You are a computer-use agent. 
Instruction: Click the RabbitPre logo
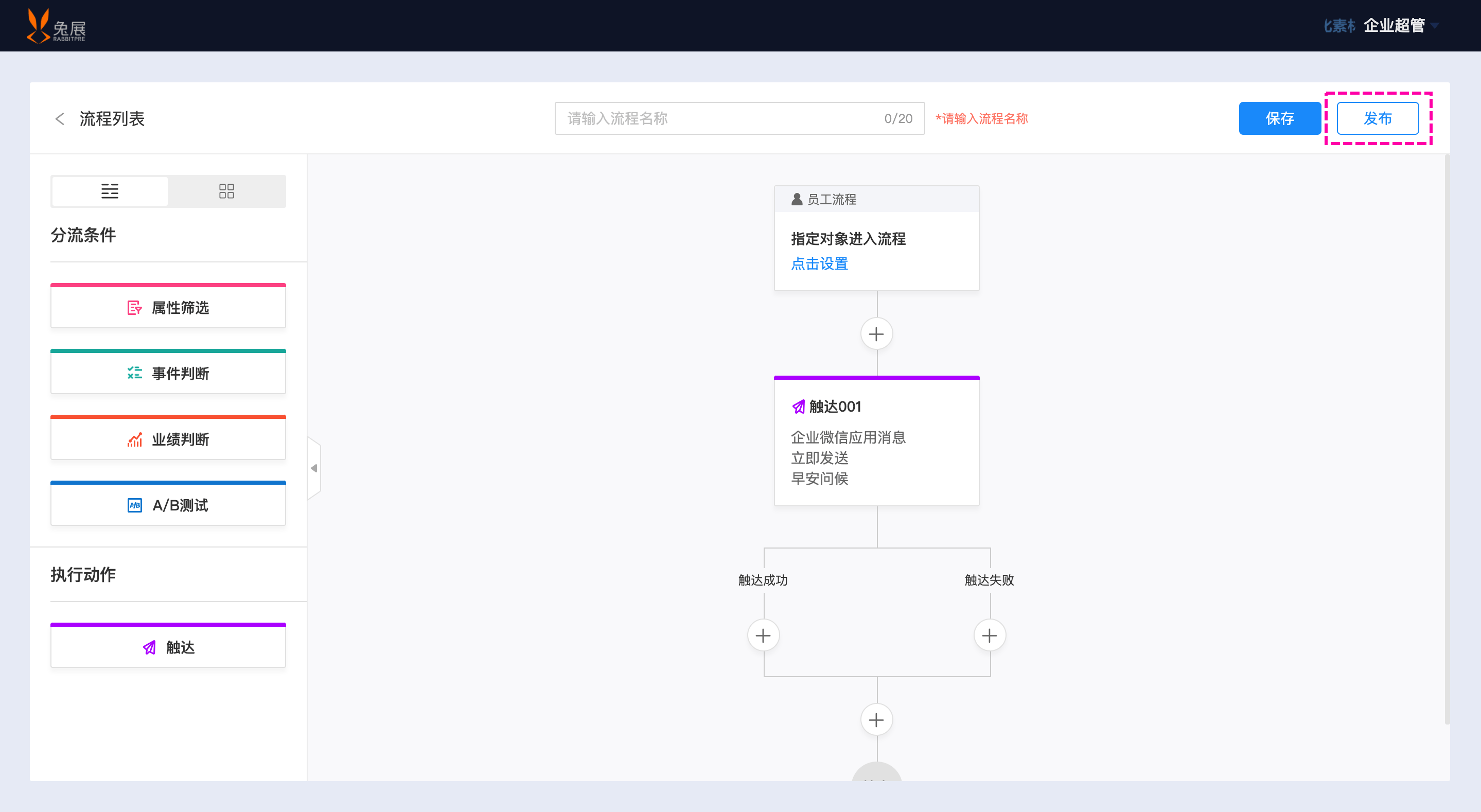click(x=56, y=26)
